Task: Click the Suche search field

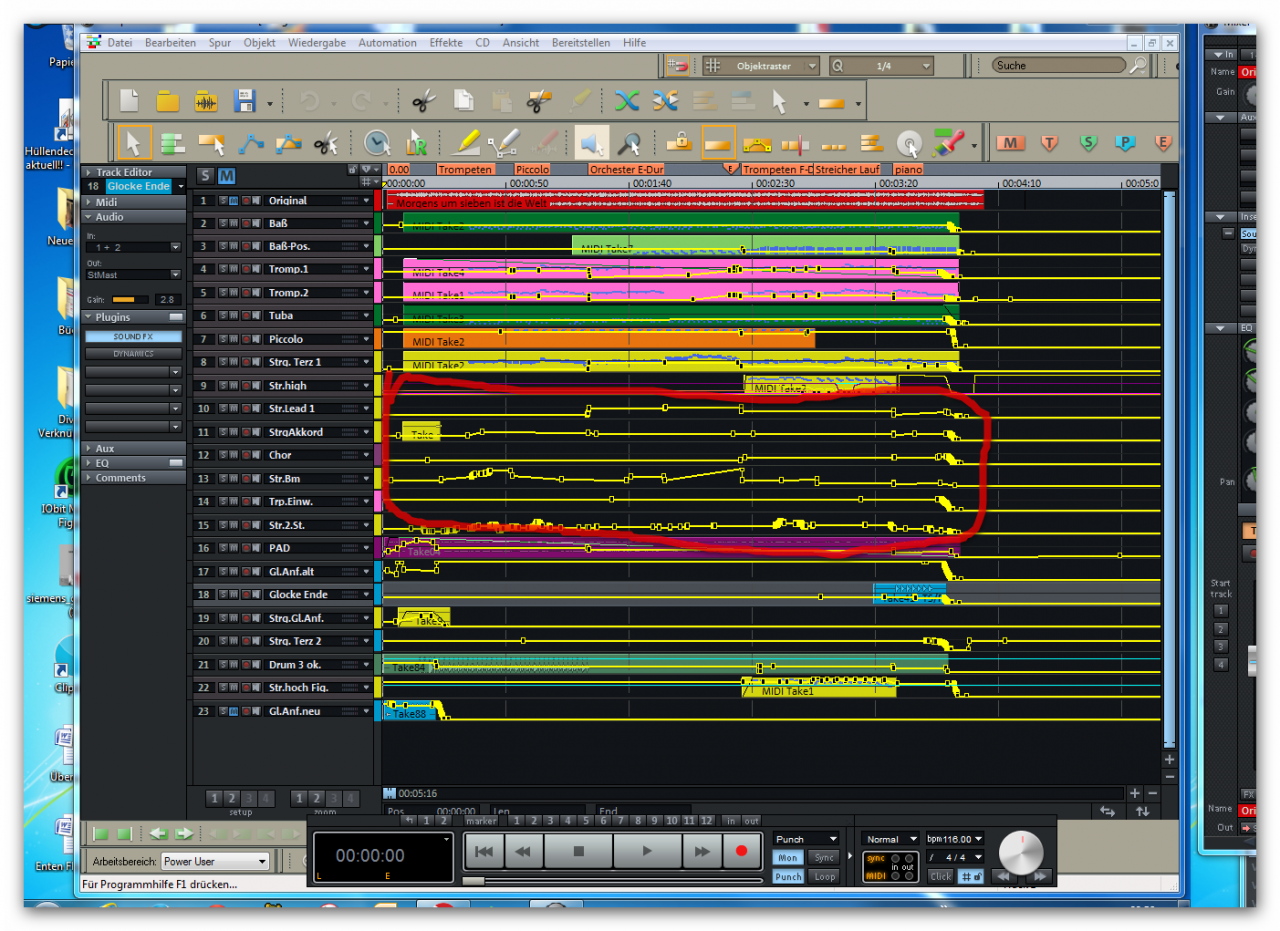Action: (x=1060, y=65)
